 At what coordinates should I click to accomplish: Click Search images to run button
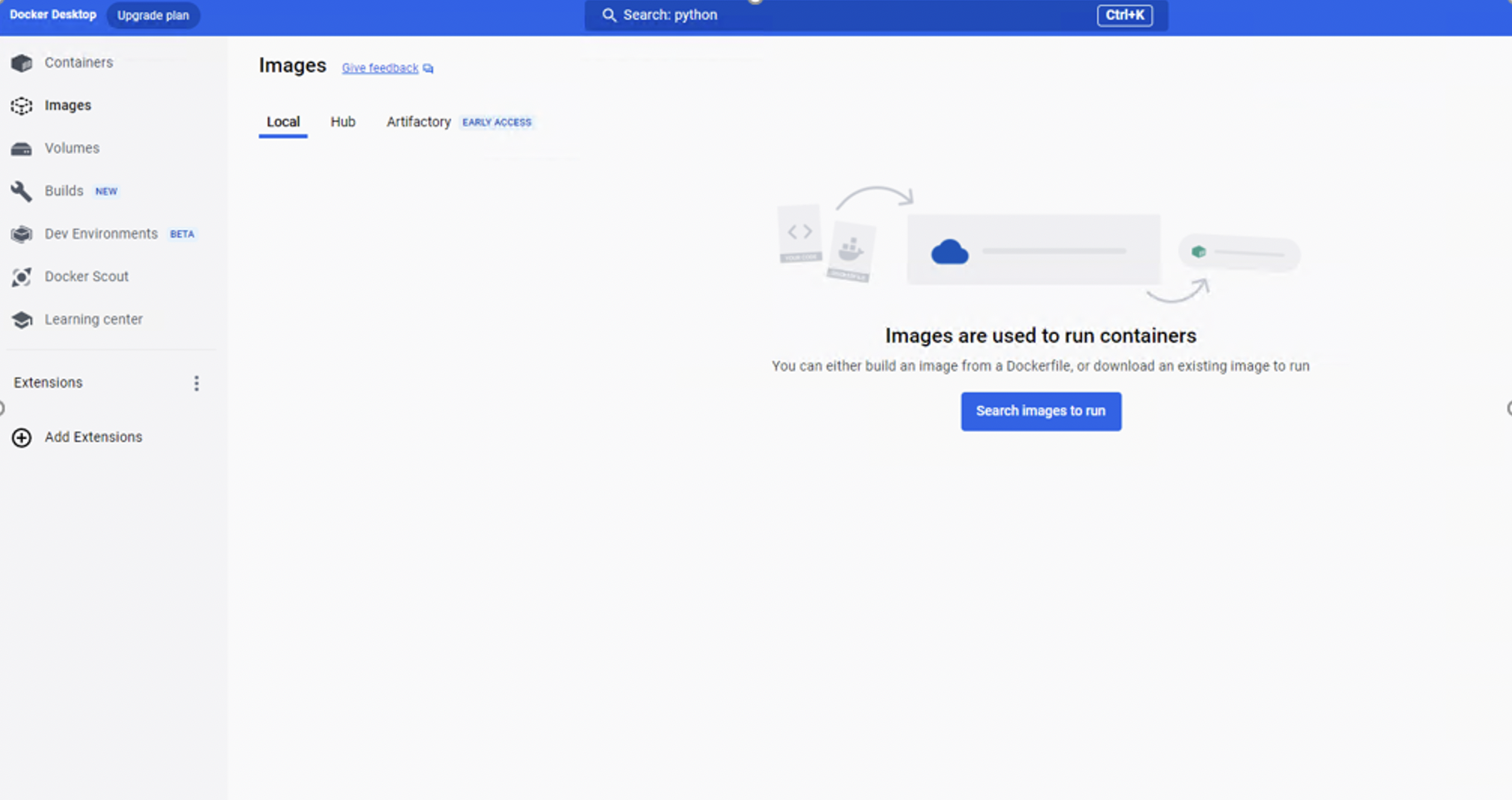pos(1041,411)
